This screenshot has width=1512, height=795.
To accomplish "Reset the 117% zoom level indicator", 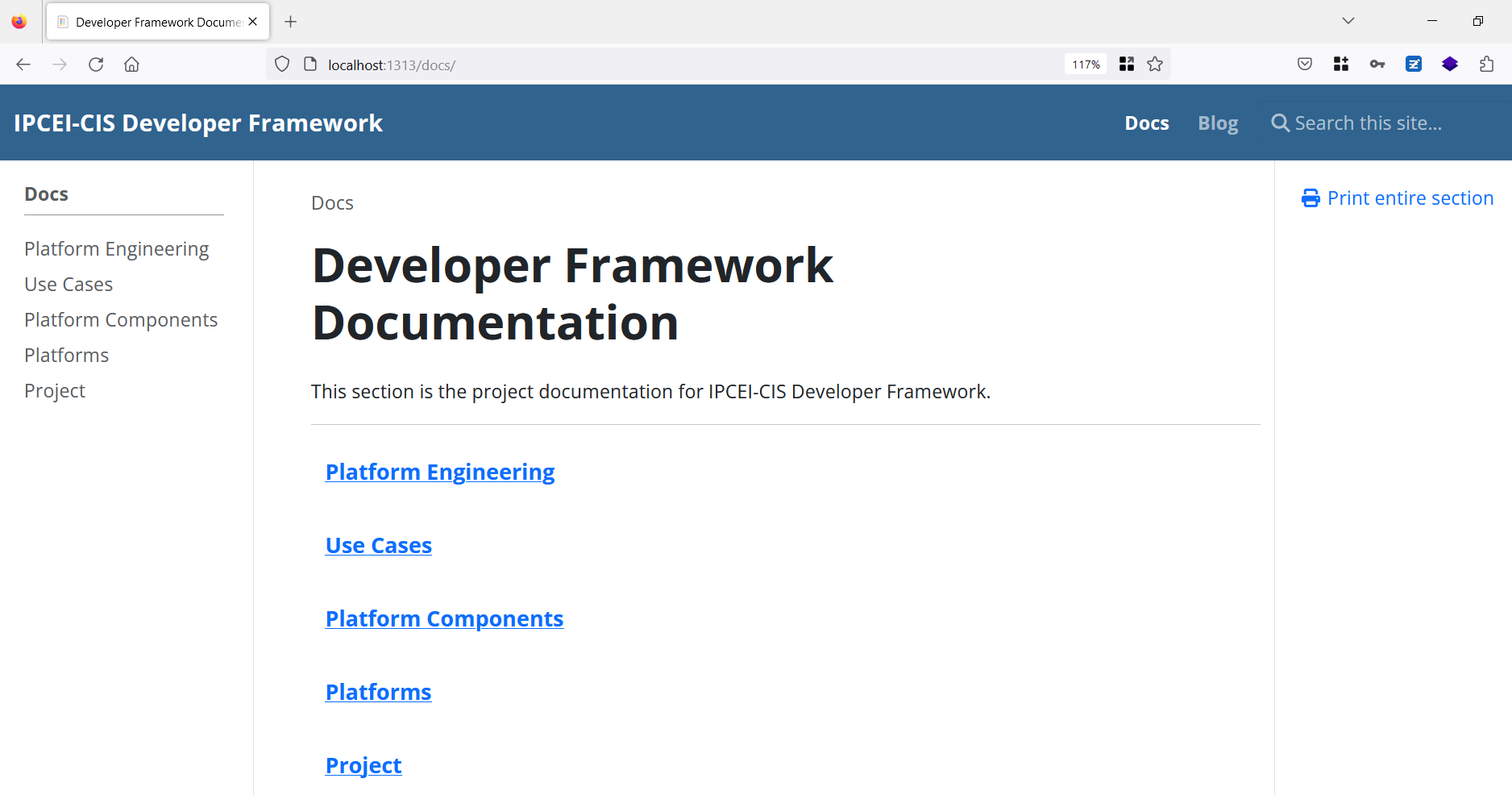I will point(1086,65).
